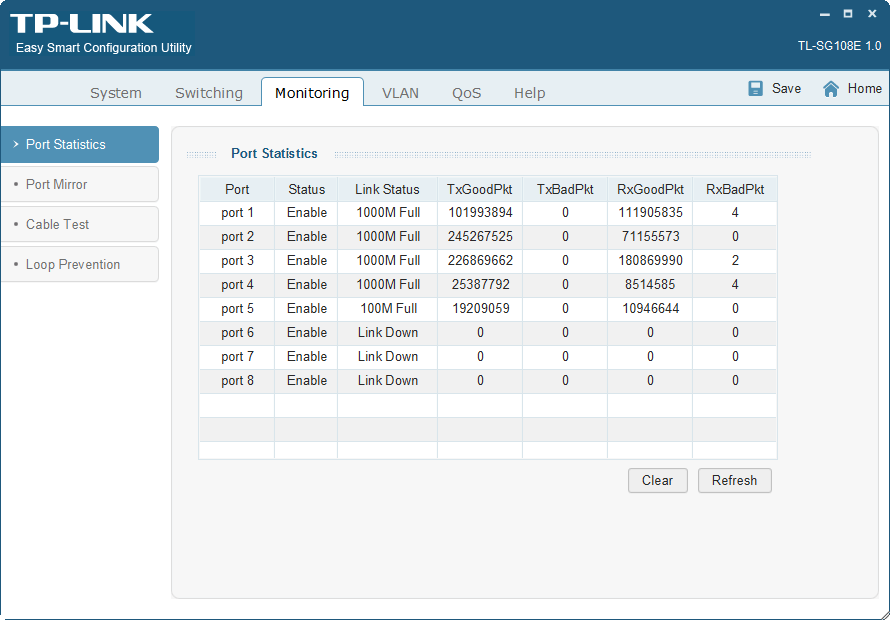Click port 1's Enable status cell
The height and width of the screenshot is (620, 890).
307,213
